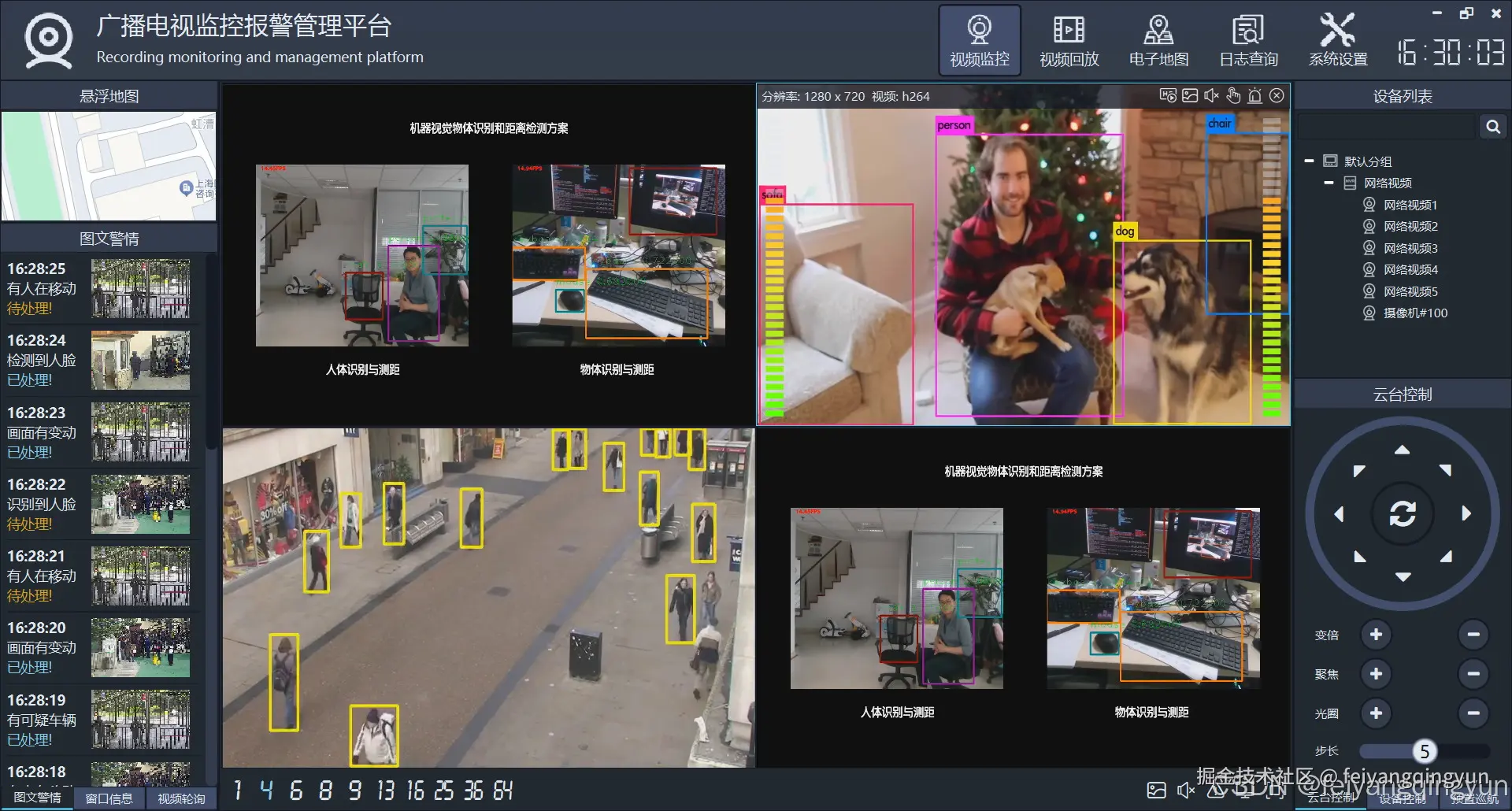
Task: Switch to 视频回放 video playback
Action: coord(1069,41)
